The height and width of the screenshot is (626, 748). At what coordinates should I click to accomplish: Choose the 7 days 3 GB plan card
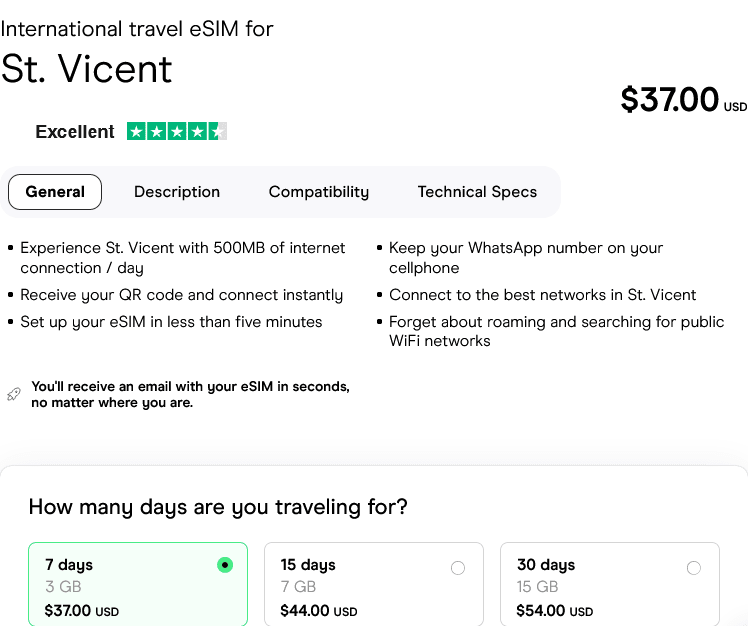click(x=137, y=587)
